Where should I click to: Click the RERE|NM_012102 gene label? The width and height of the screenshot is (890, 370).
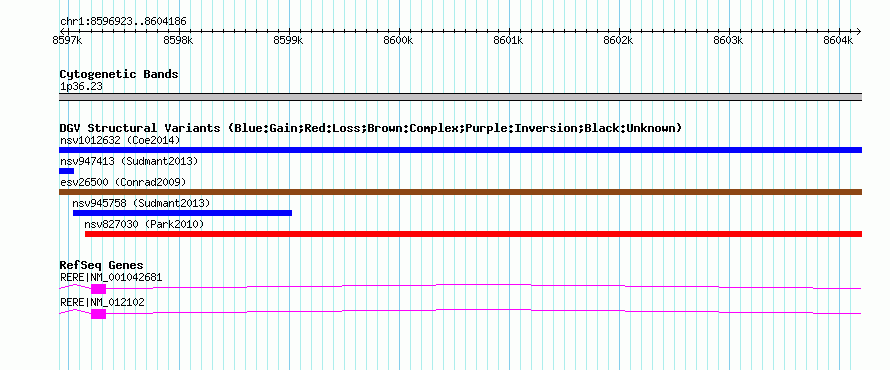(102, 302)
